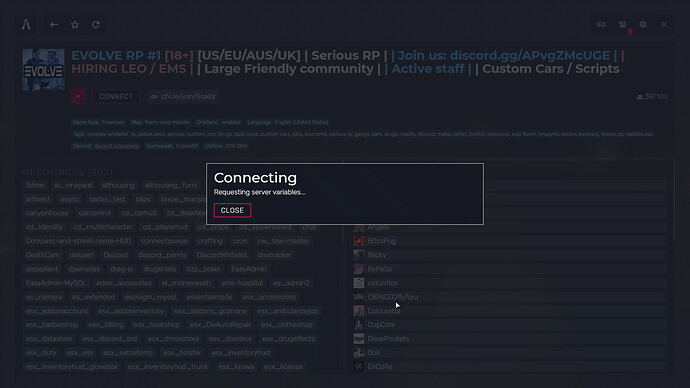Click the EasyAdmin resource tag
Screen dimensions: 690x388
tap(249, 269)
